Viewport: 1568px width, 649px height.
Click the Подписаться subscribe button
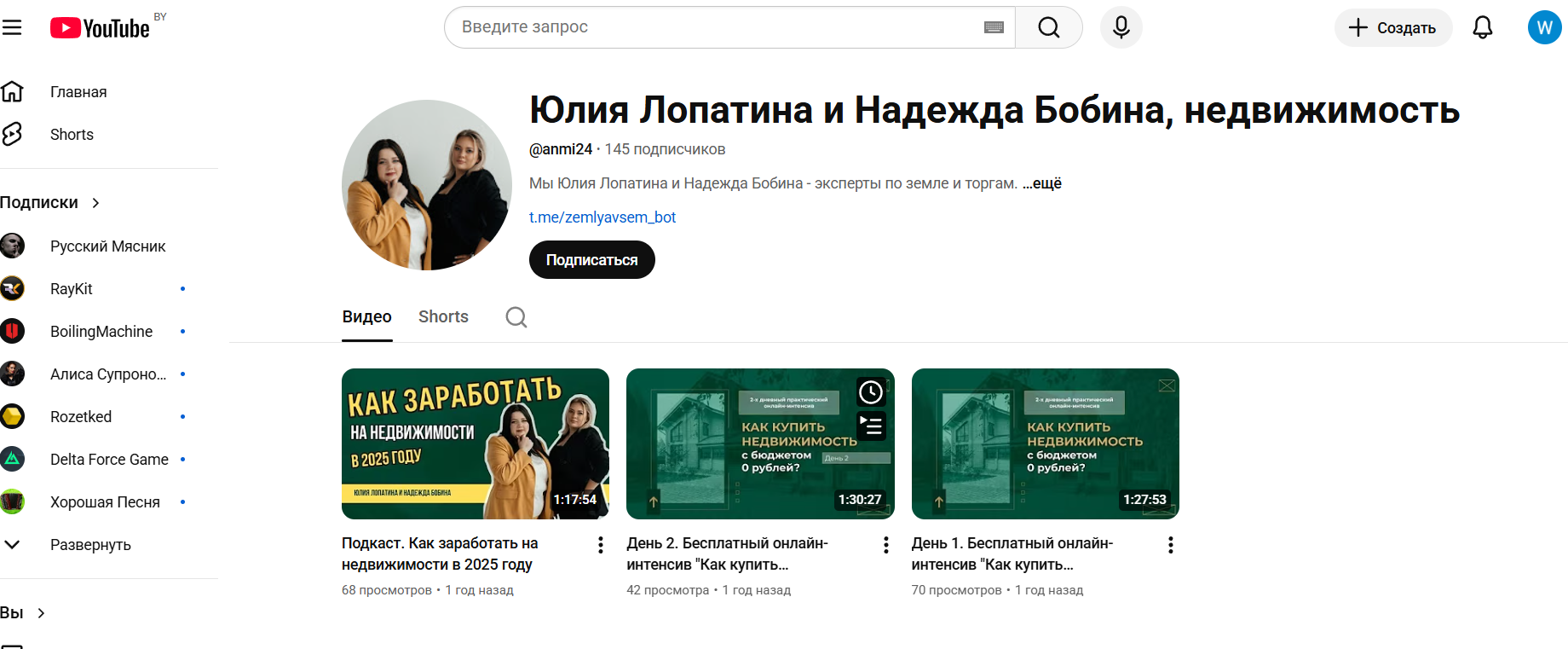pyautogui.click(x=592, y=259)
